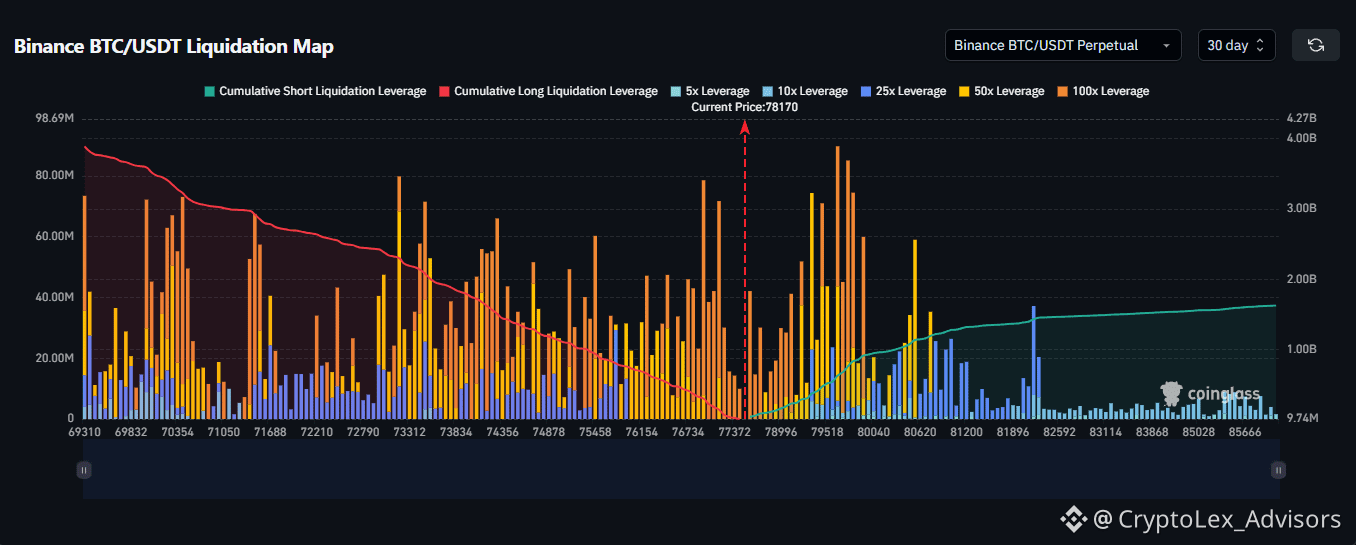This screenshot has width=1356, height=545.
Task: Open the 30 day range selector
Action: pos(1236,45)
